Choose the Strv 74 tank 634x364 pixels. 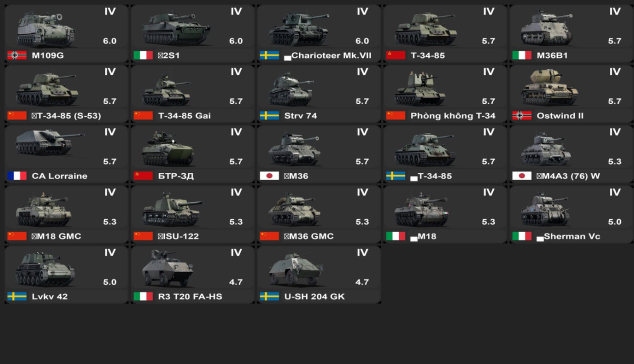click(x=319, y=94)
